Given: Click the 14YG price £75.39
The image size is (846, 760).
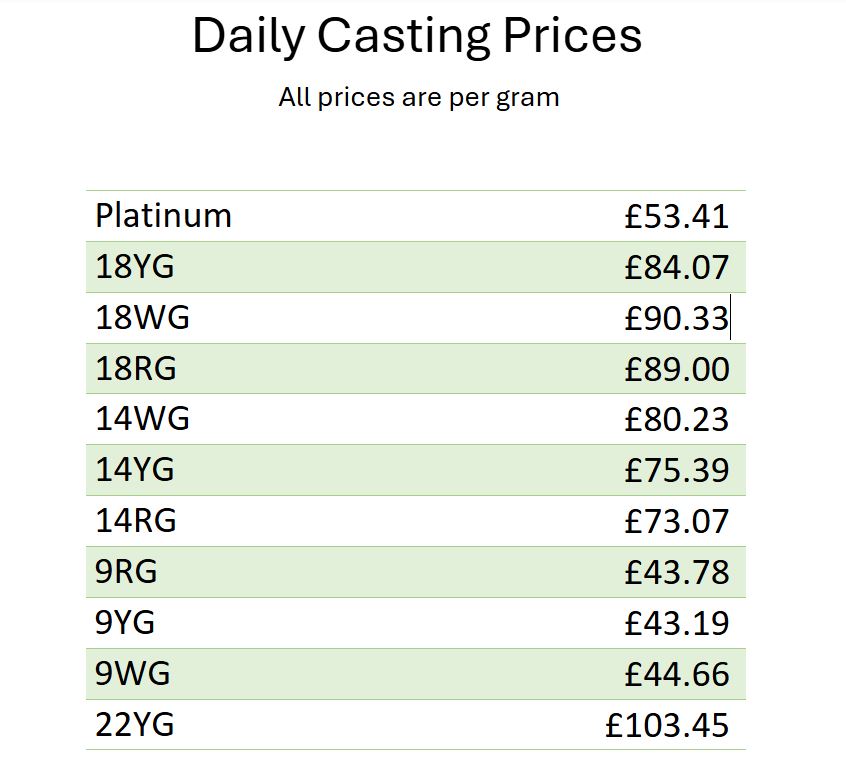Looking at the screenshot, I should pos(677,470).
